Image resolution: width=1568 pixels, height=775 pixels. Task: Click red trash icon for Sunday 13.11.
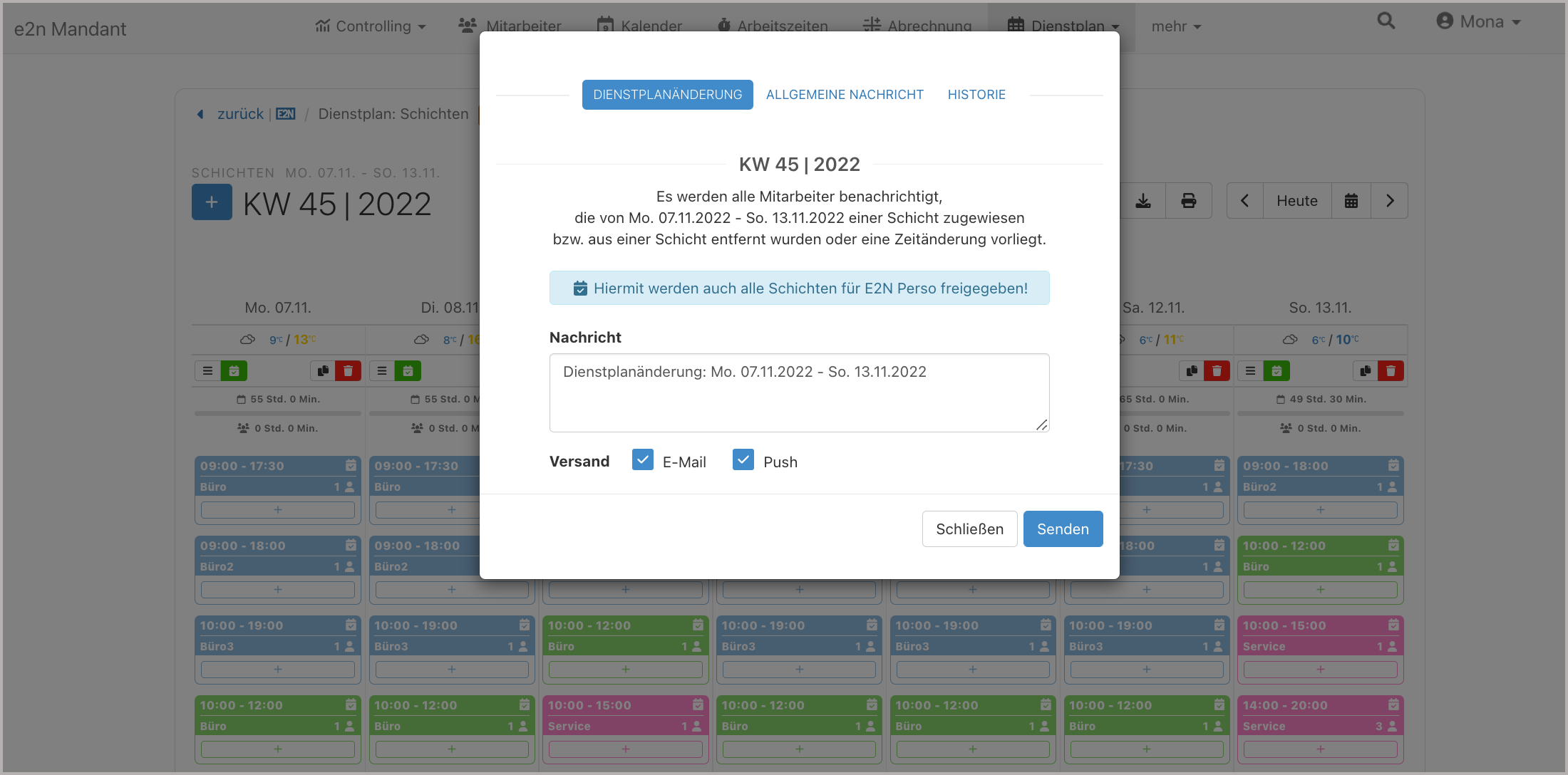click(1391, 371)
